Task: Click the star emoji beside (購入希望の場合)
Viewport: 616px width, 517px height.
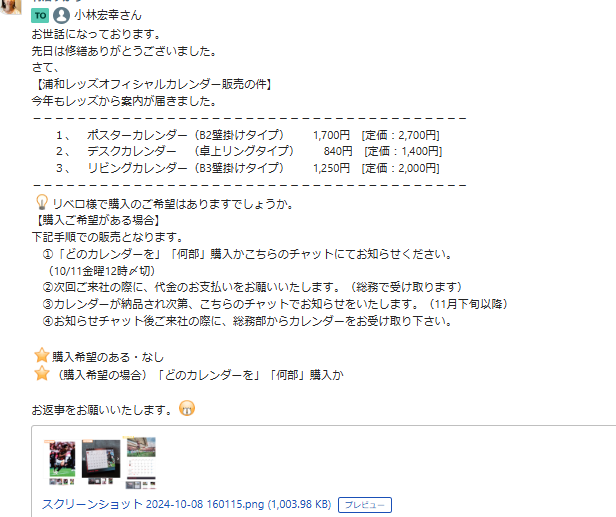Action: tap(42, 373)
